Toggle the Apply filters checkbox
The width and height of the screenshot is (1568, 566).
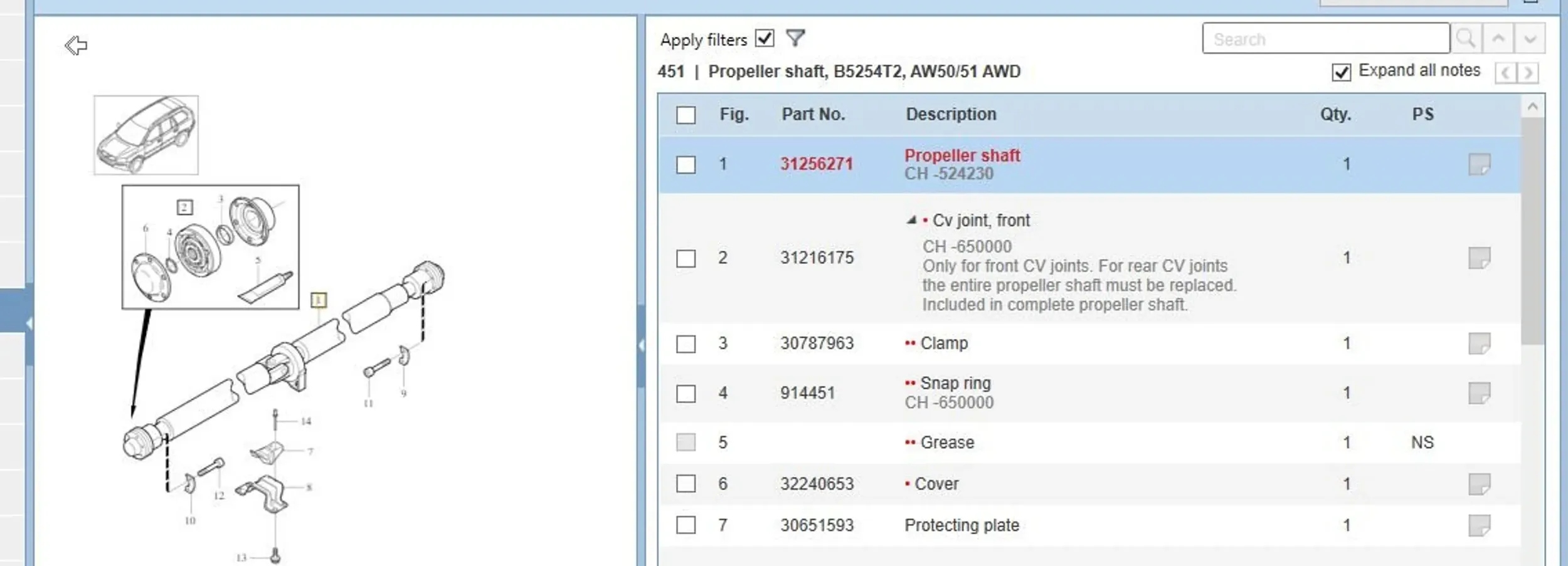click(x=765, y=38)
